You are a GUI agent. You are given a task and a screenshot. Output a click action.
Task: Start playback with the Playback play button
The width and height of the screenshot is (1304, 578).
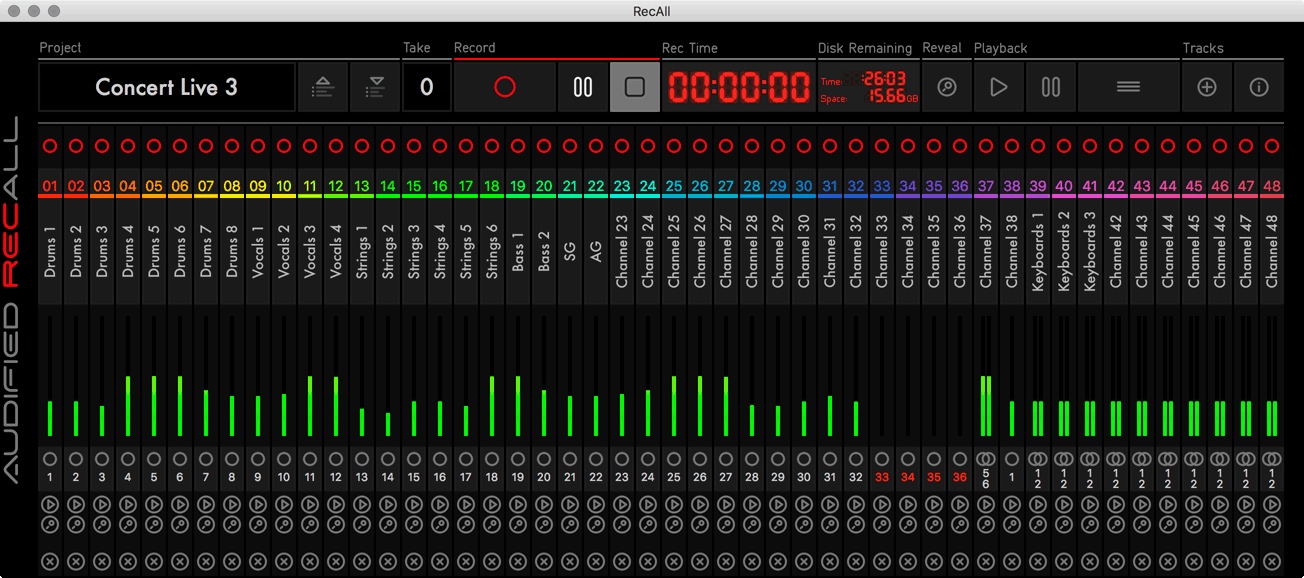tap(998, 87)
